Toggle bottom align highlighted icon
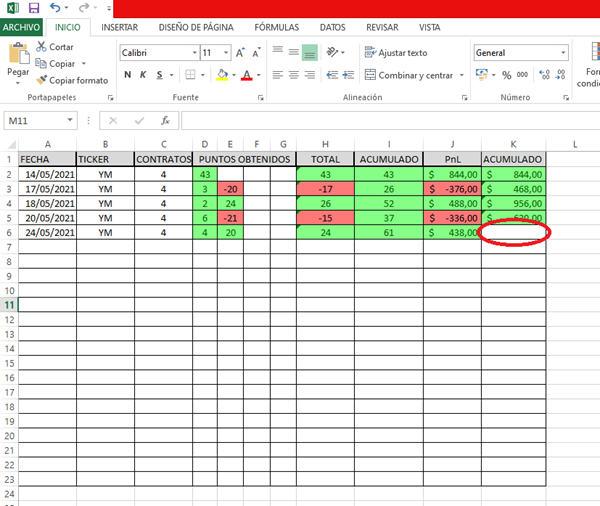 (310, 52)
